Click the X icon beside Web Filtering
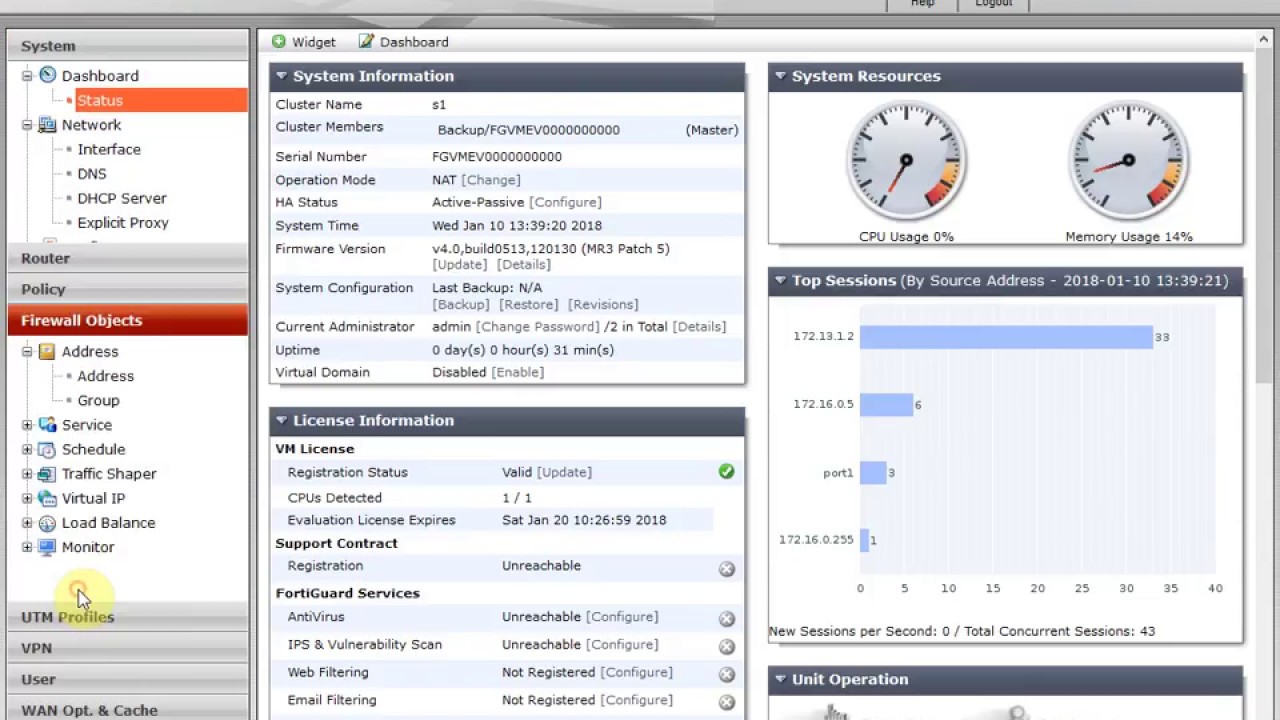Image resolution: width=1280 pixels, height=720 pixels. (727, 675)
